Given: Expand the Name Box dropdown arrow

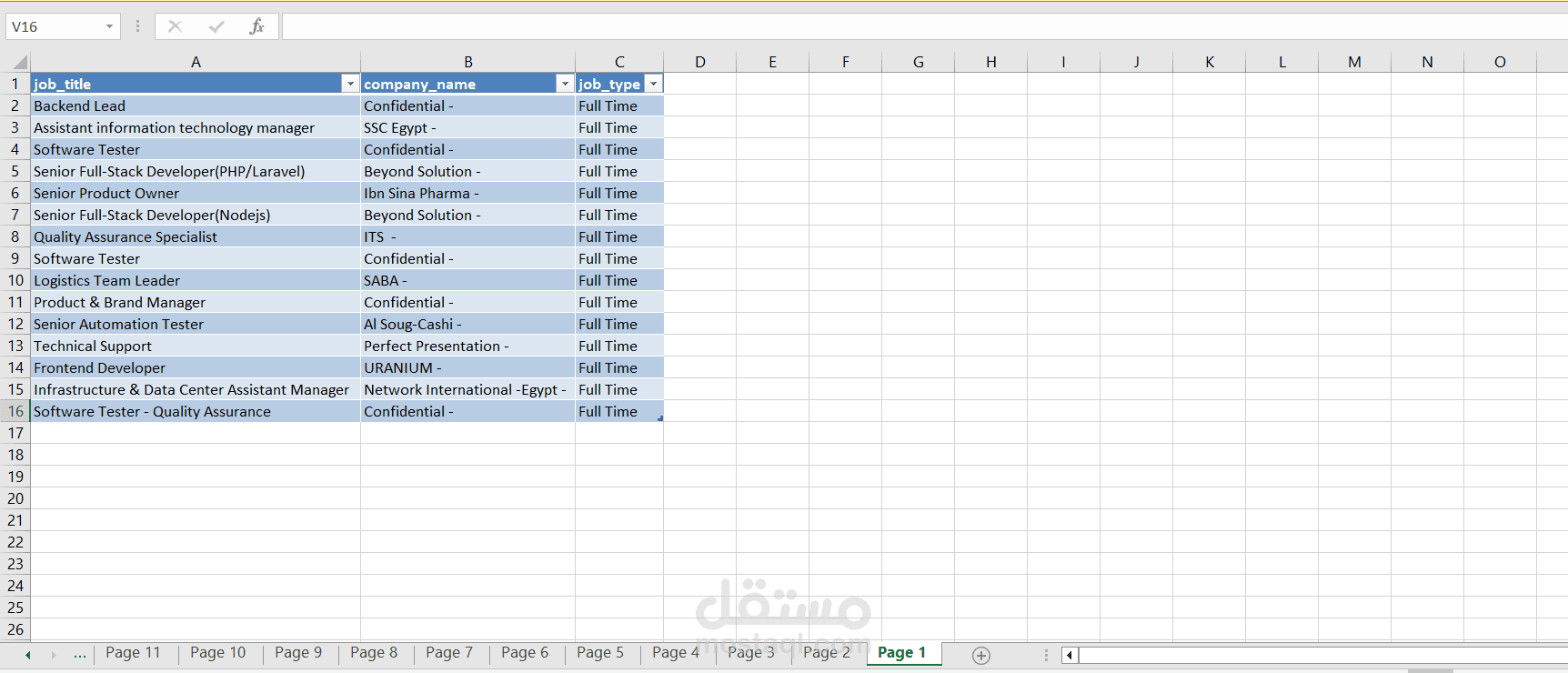Looking at the screenshot, I should pos(109,26).
